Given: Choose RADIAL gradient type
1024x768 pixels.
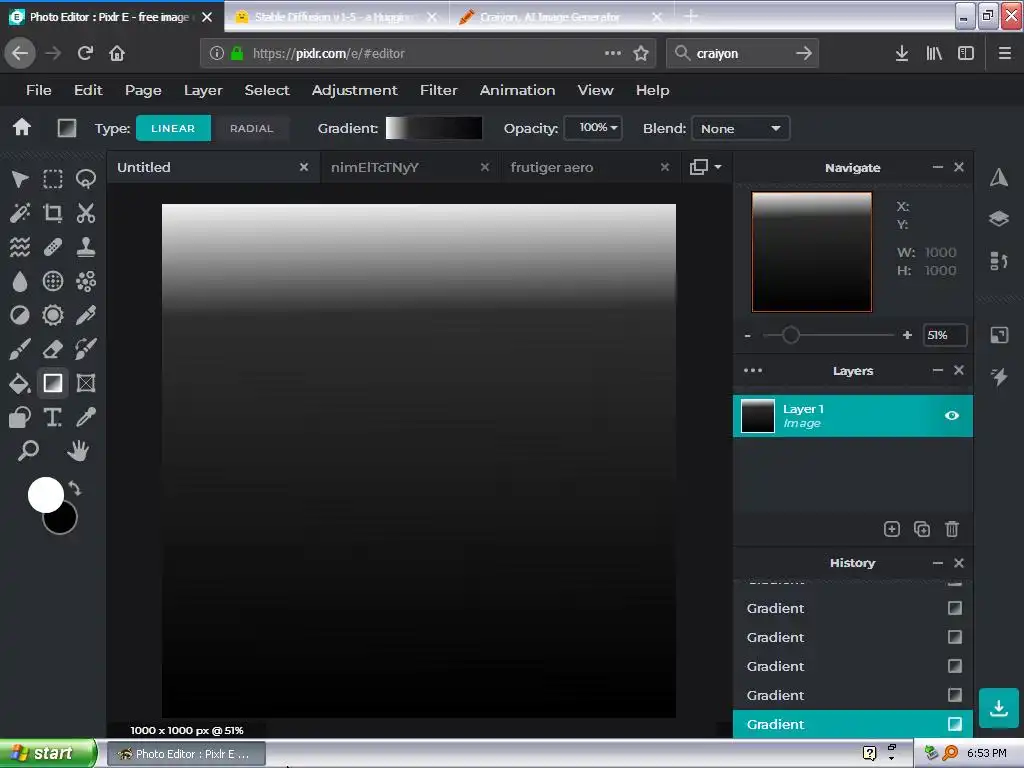Looking at the screenshot, I should [251, 128].
